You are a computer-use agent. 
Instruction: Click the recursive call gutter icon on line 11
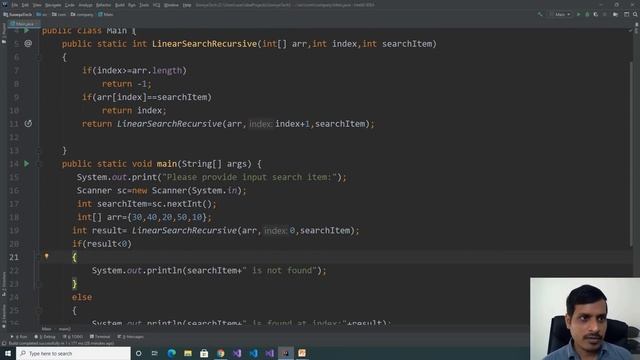point(28,123)
